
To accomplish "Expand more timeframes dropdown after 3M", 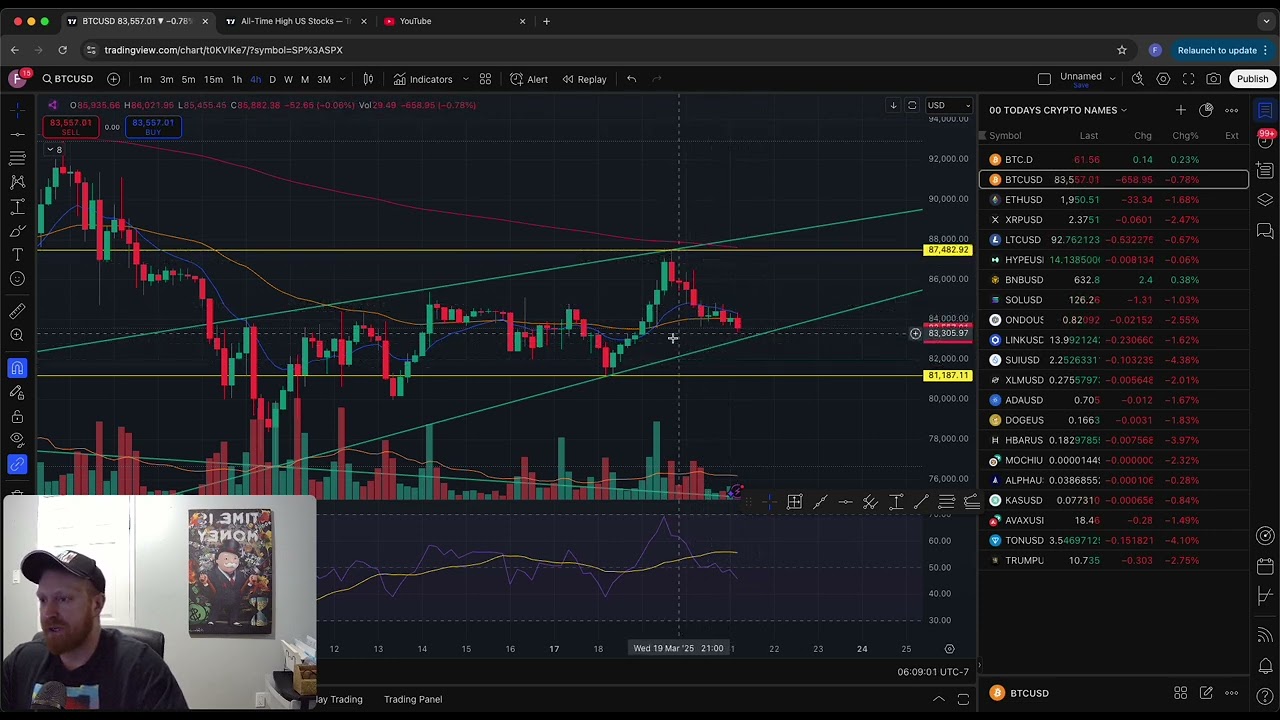I will point(342,79).
